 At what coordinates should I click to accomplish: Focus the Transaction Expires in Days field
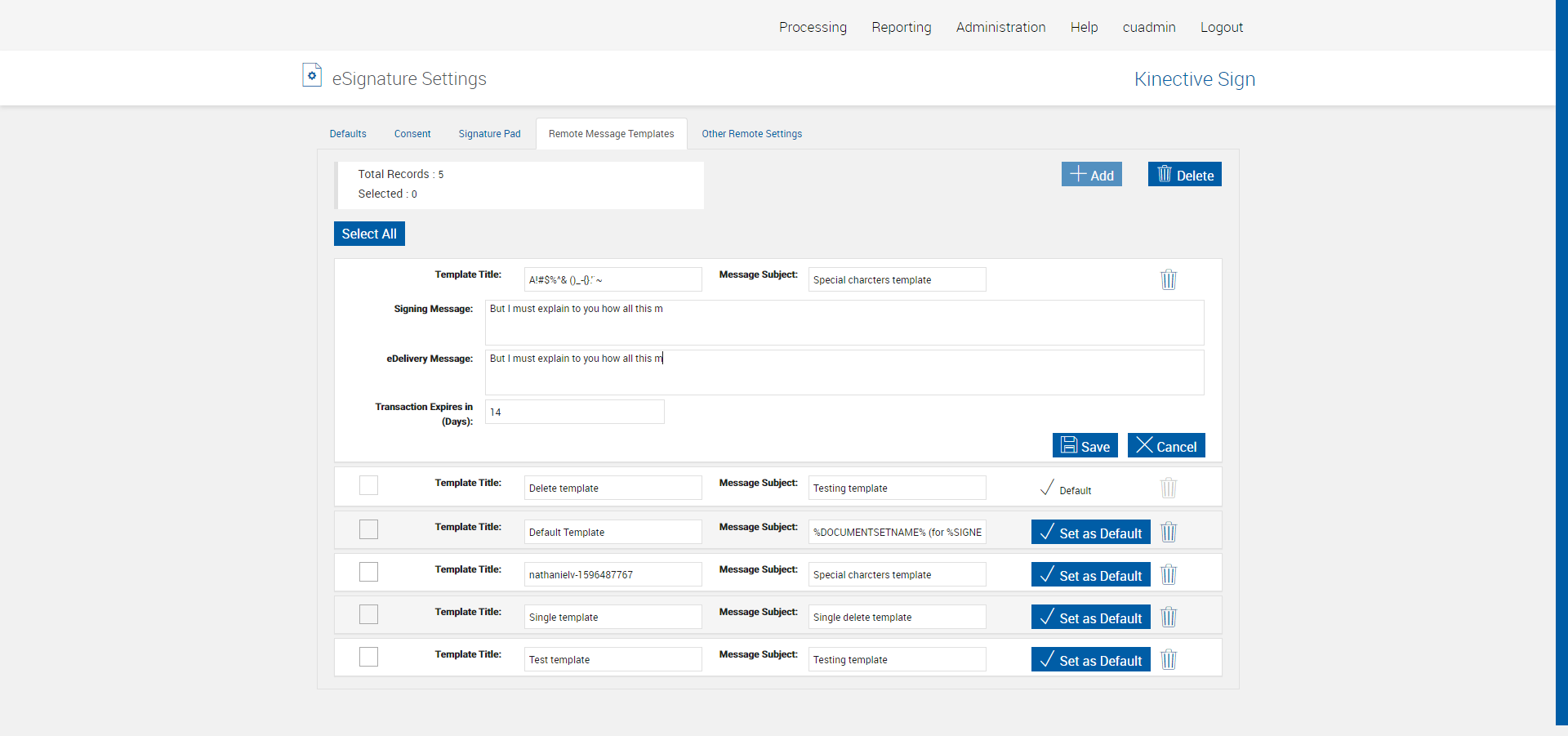[574, 412]
